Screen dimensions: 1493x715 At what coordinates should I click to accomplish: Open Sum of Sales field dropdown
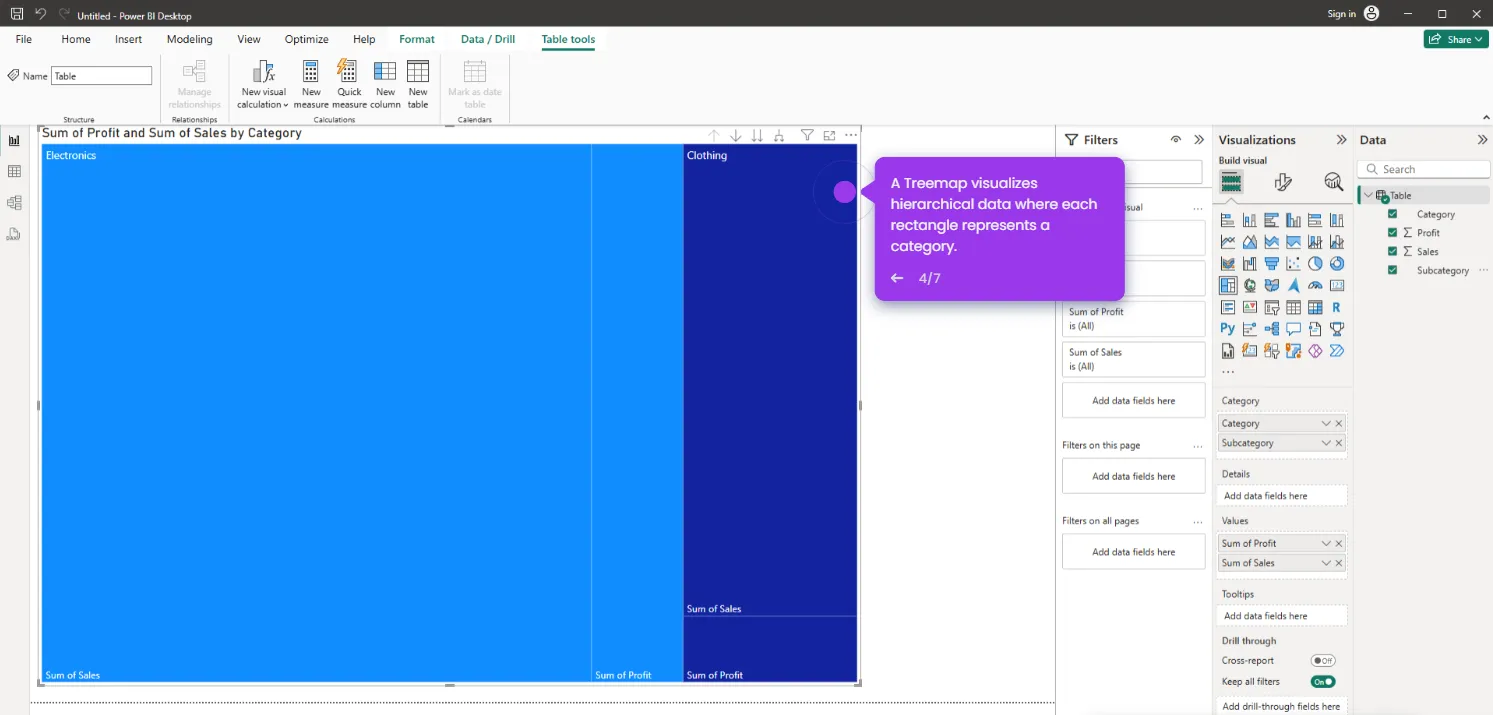(1326, 563)
